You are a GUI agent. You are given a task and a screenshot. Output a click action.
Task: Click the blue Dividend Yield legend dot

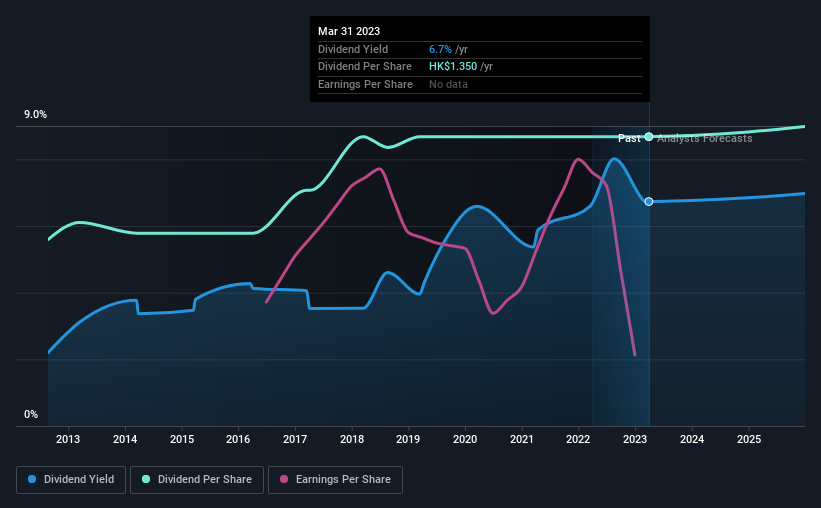(32, 479)
